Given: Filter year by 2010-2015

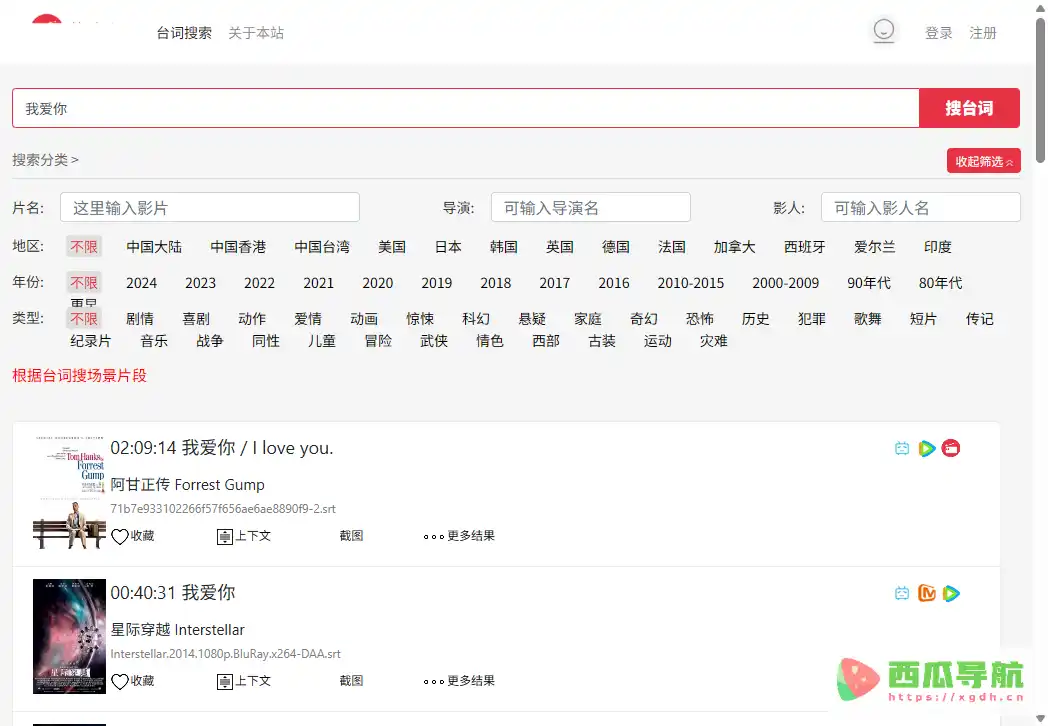Looking at the screenshot, I should point(690,283).
